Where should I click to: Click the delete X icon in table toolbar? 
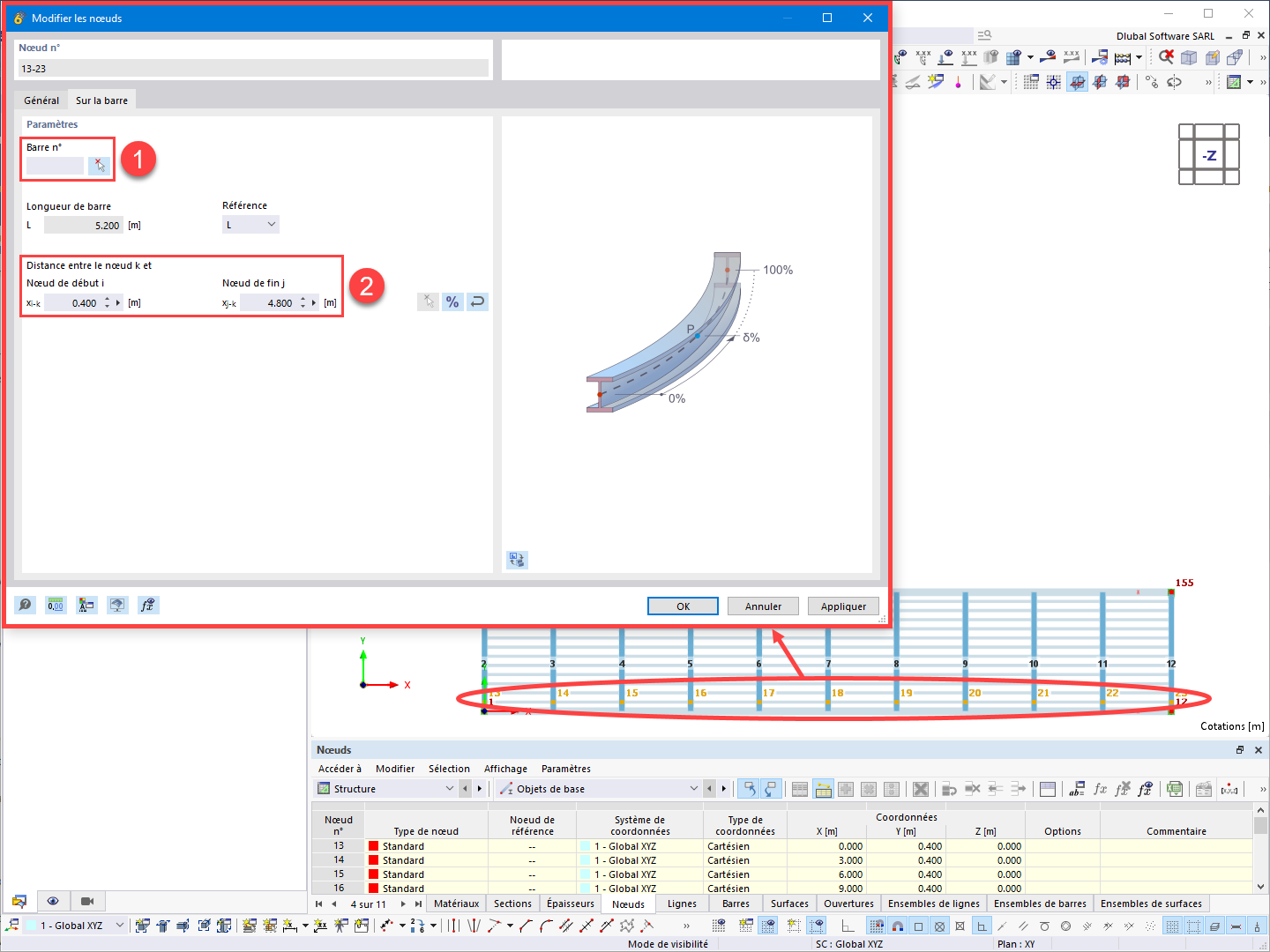point(920,789)
